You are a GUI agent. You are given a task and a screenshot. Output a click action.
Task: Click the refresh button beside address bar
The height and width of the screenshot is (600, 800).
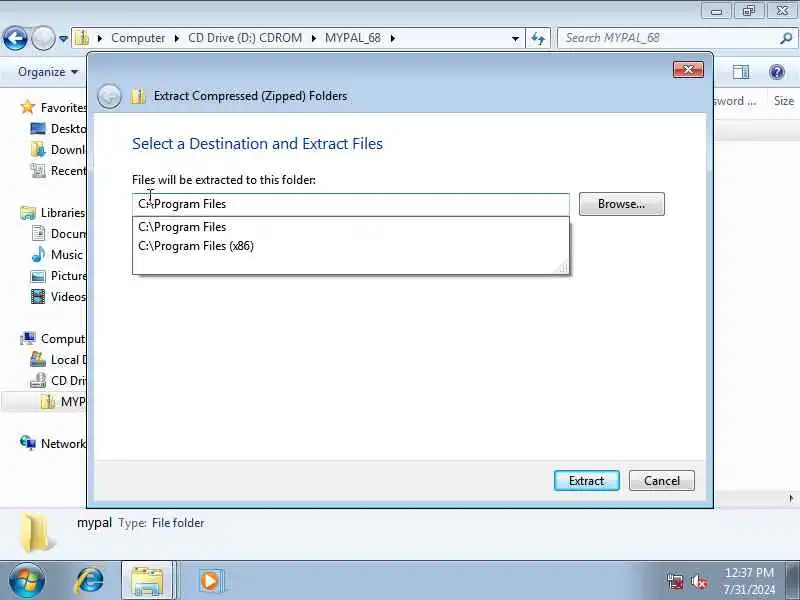coord(538,38)
